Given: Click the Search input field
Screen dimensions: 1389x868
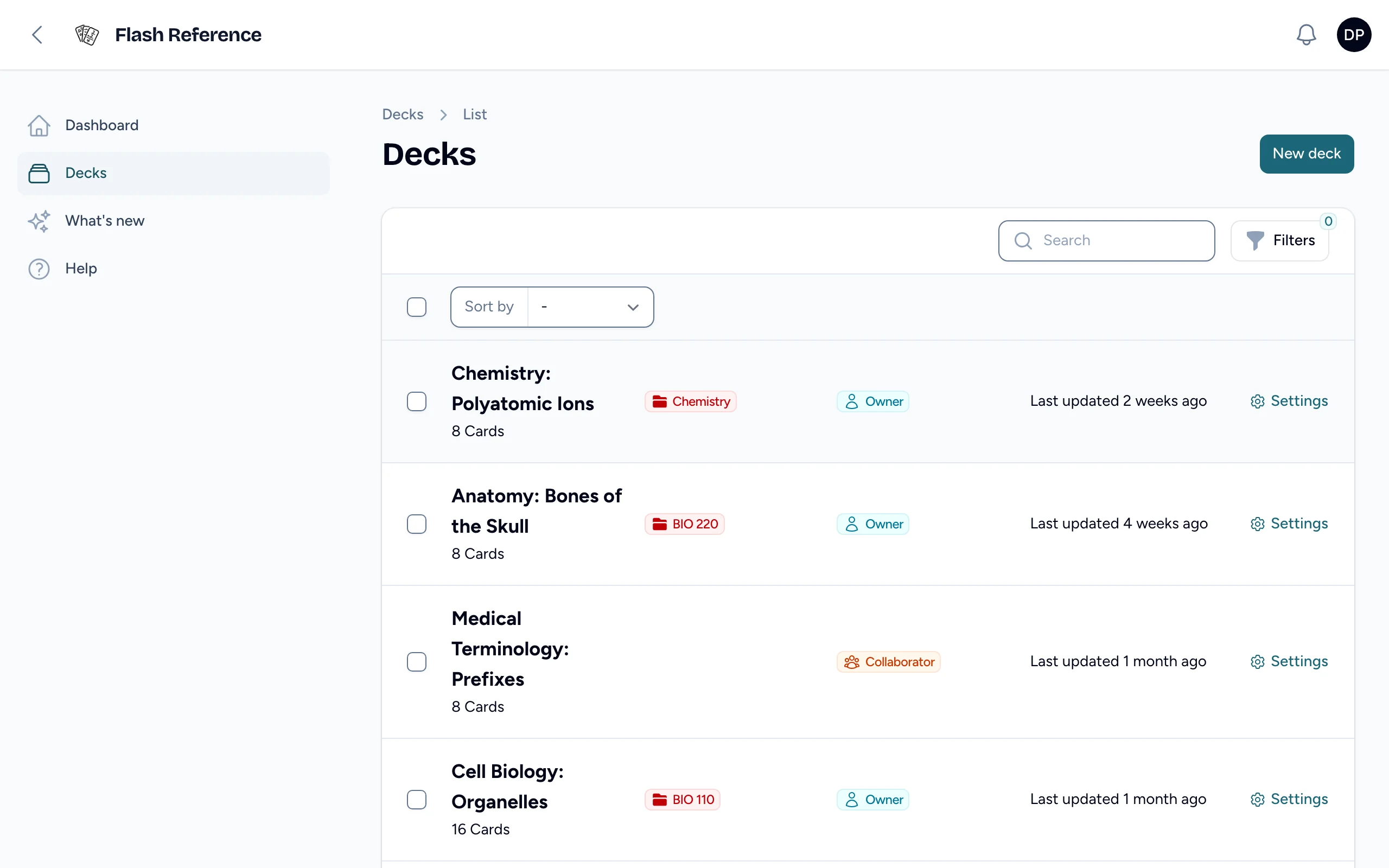Looking at the screenshot, I should (x=1106, y=240).
